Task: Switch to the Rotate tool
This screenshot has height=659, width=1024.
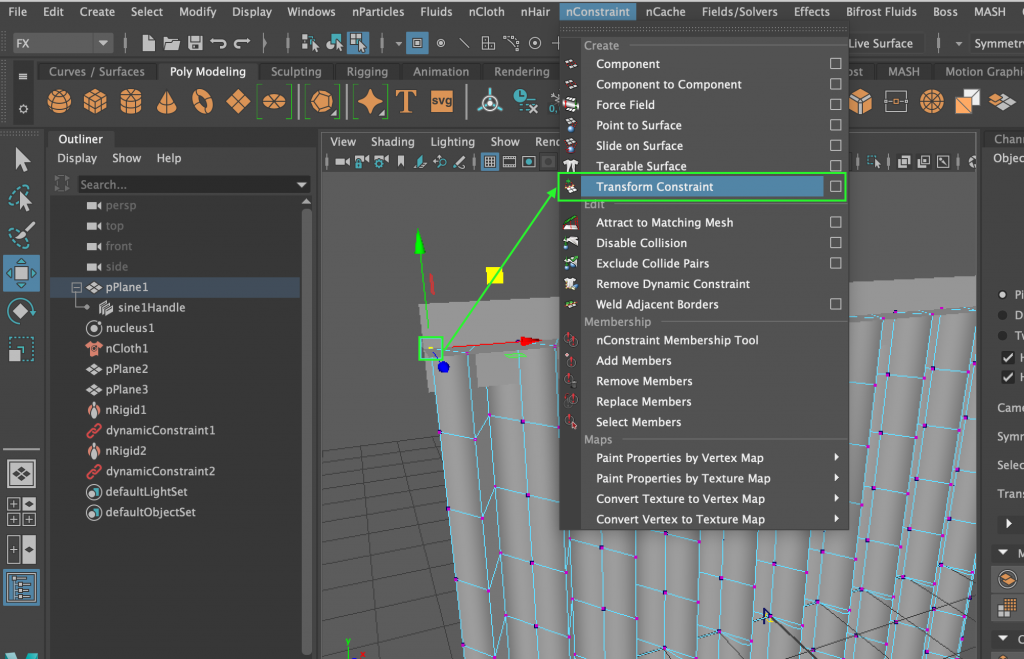Action: [22, 310]
